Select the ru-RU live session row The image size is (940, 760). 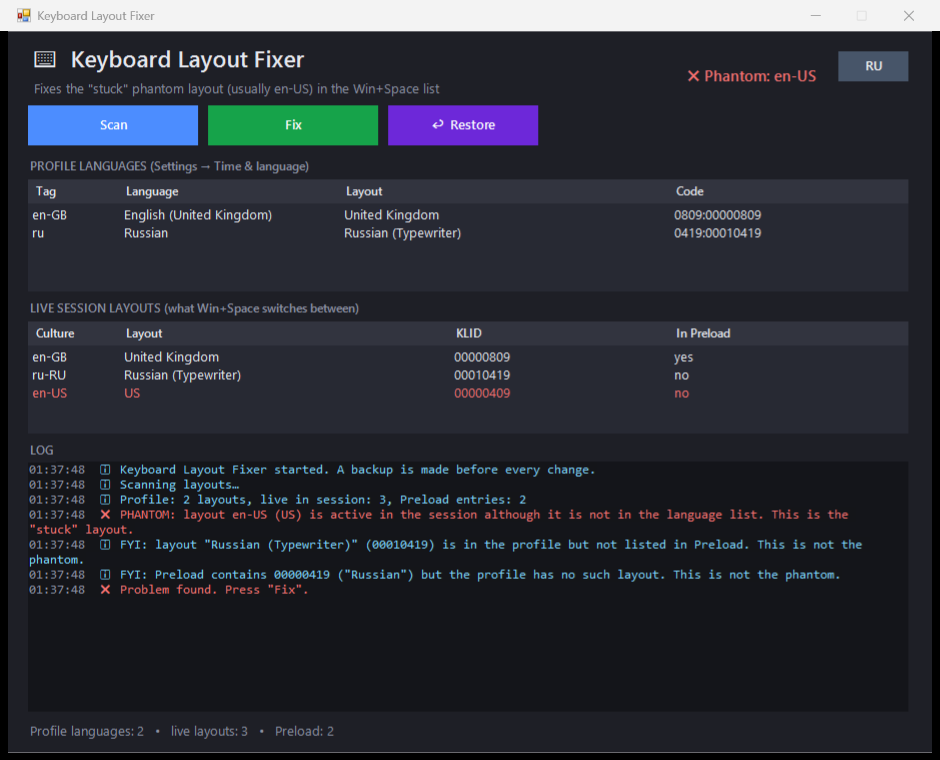coord(468,375)
